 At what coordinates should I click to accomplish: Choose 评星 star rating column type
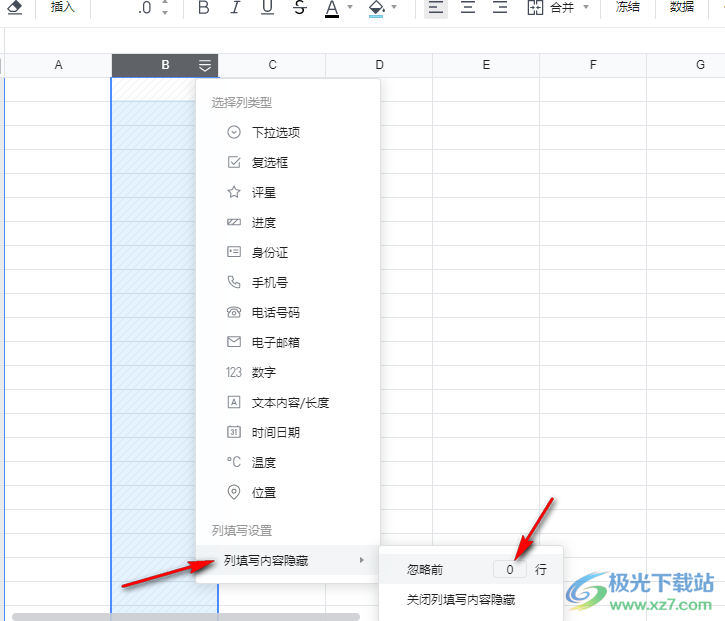288,192
